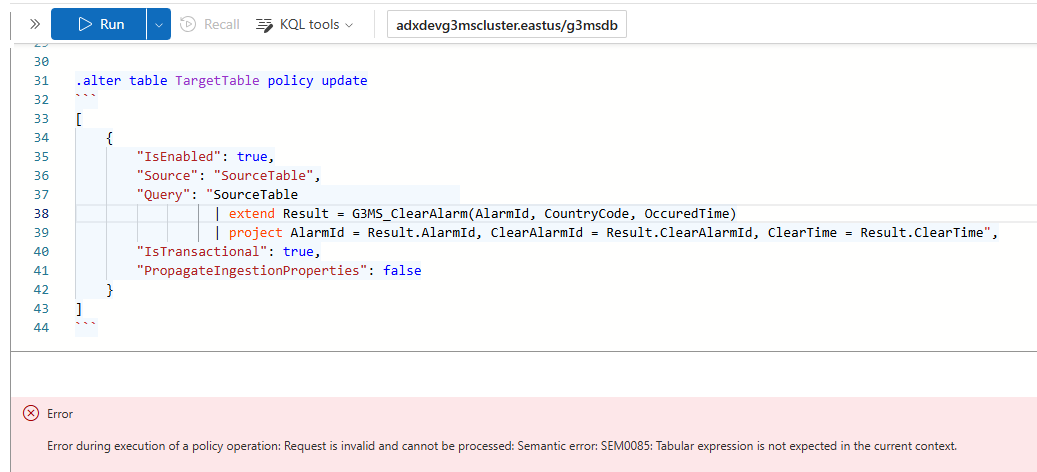The width and height of the screenshot is (1037, 472).
Task: Click the "IsTransactional" key
Action: click(201, 251)
